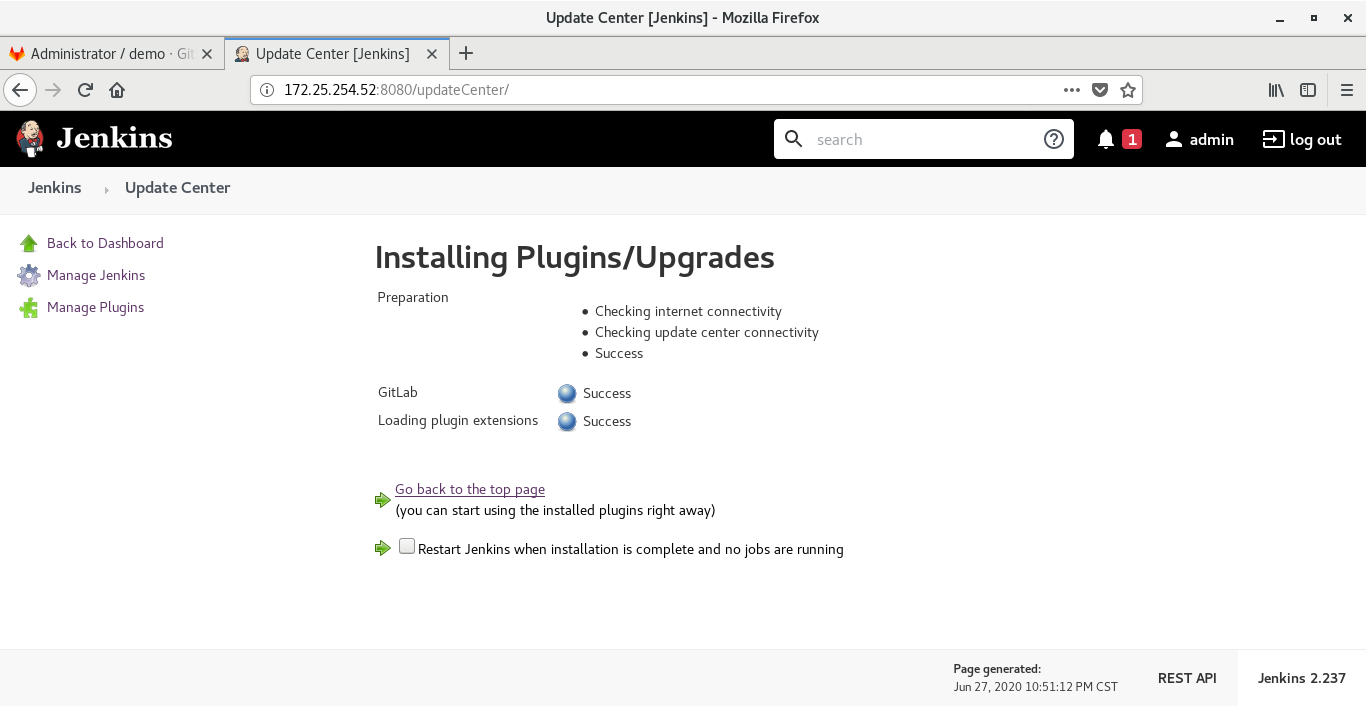Open a new browser tab
The height and width of the screenshot is (706, 1366).
coord(465,54)
